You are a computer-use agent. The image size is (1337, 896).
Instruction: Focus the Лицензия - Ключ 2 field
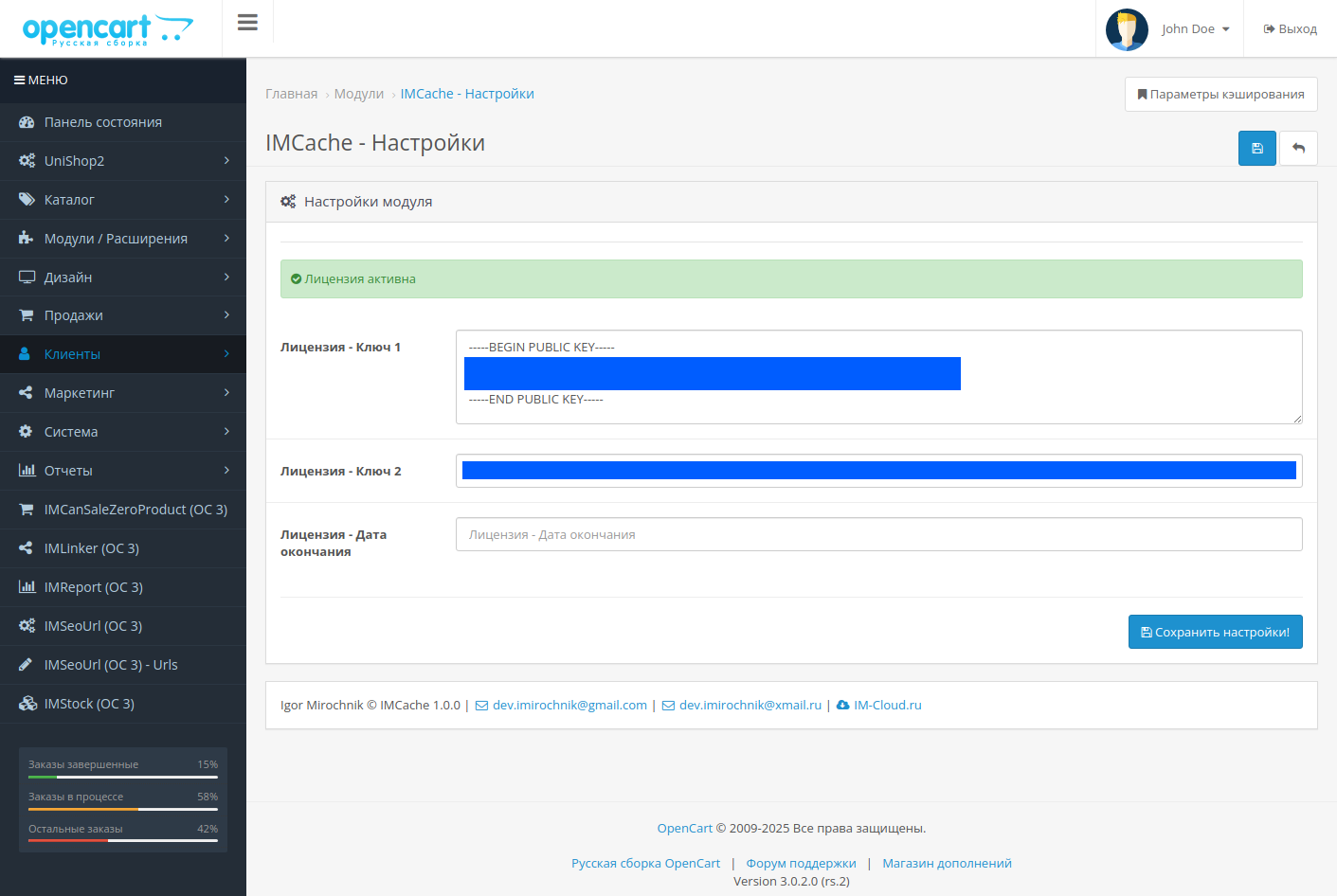pyautogui.click(x=879, y=471)
